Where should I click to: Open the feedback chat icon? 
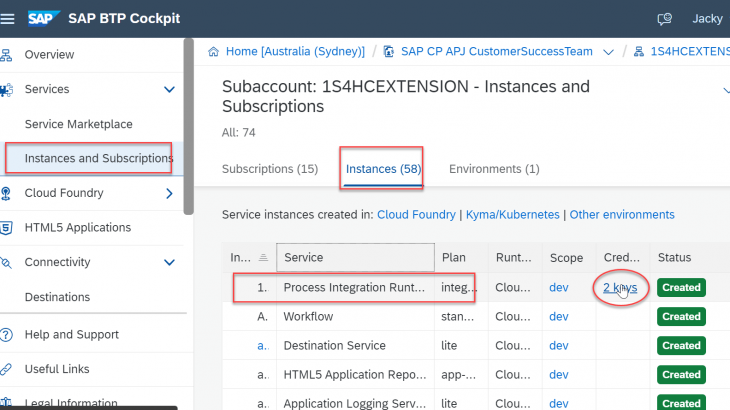664,19
